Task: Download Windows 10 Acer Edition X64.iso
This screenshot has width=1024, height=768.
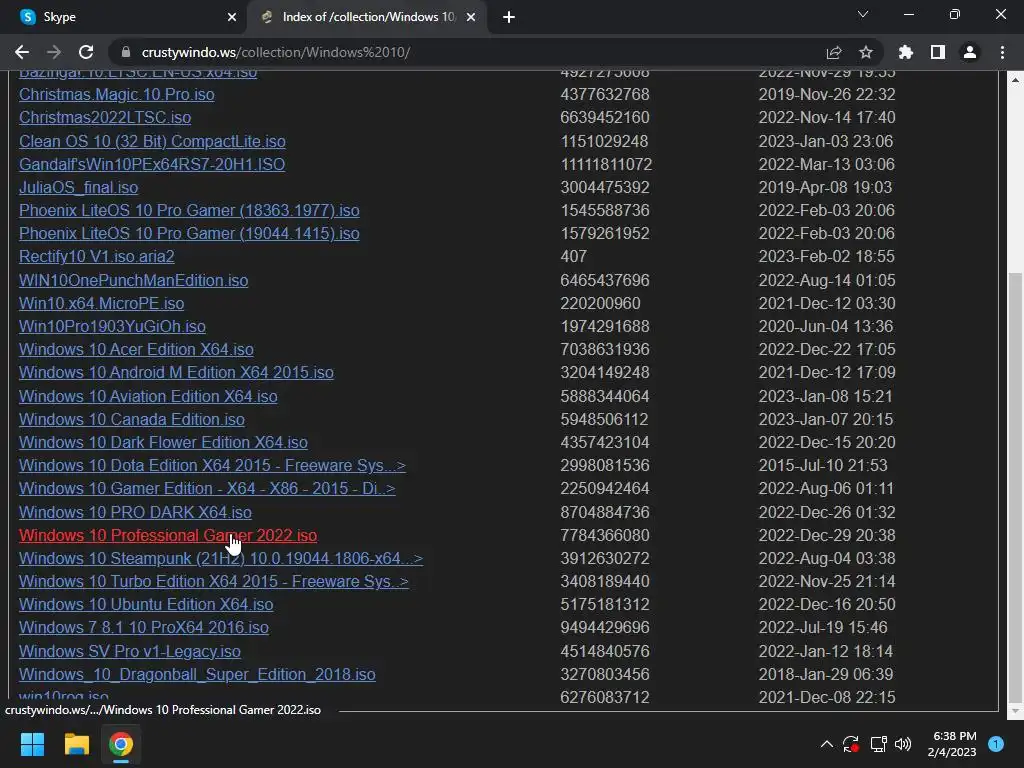Action: click(x=136, y=349)
